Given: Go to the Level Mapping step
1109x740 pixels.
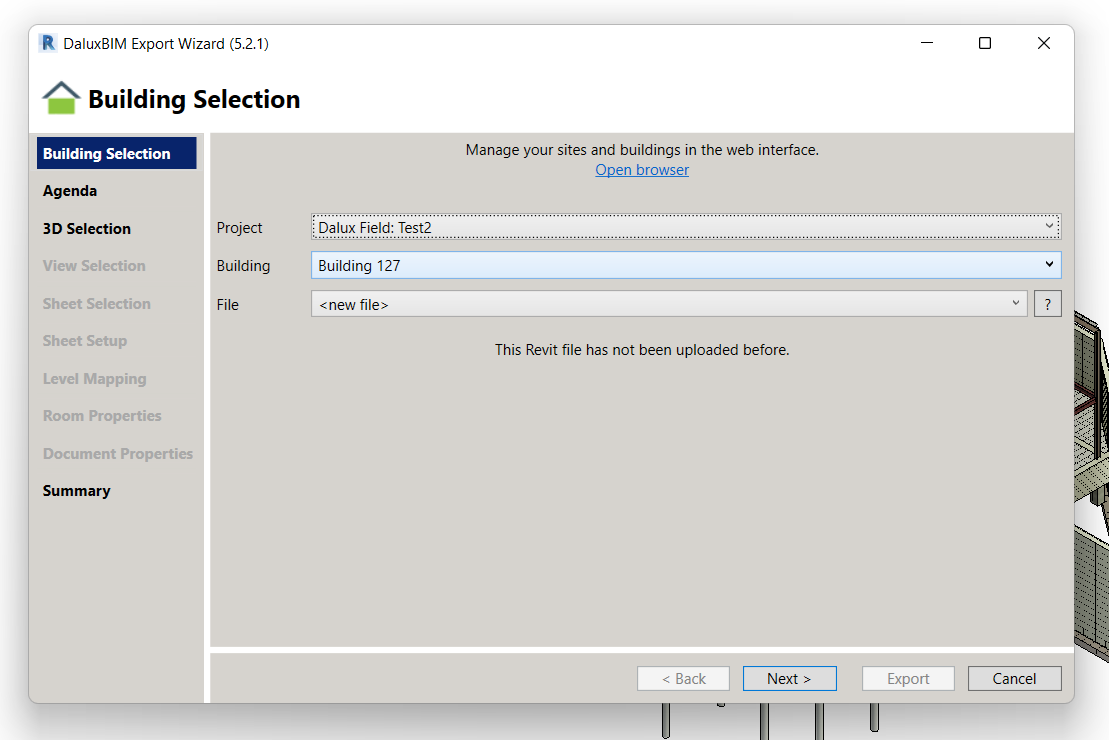Looking at the screenshot, I should 95,378.
